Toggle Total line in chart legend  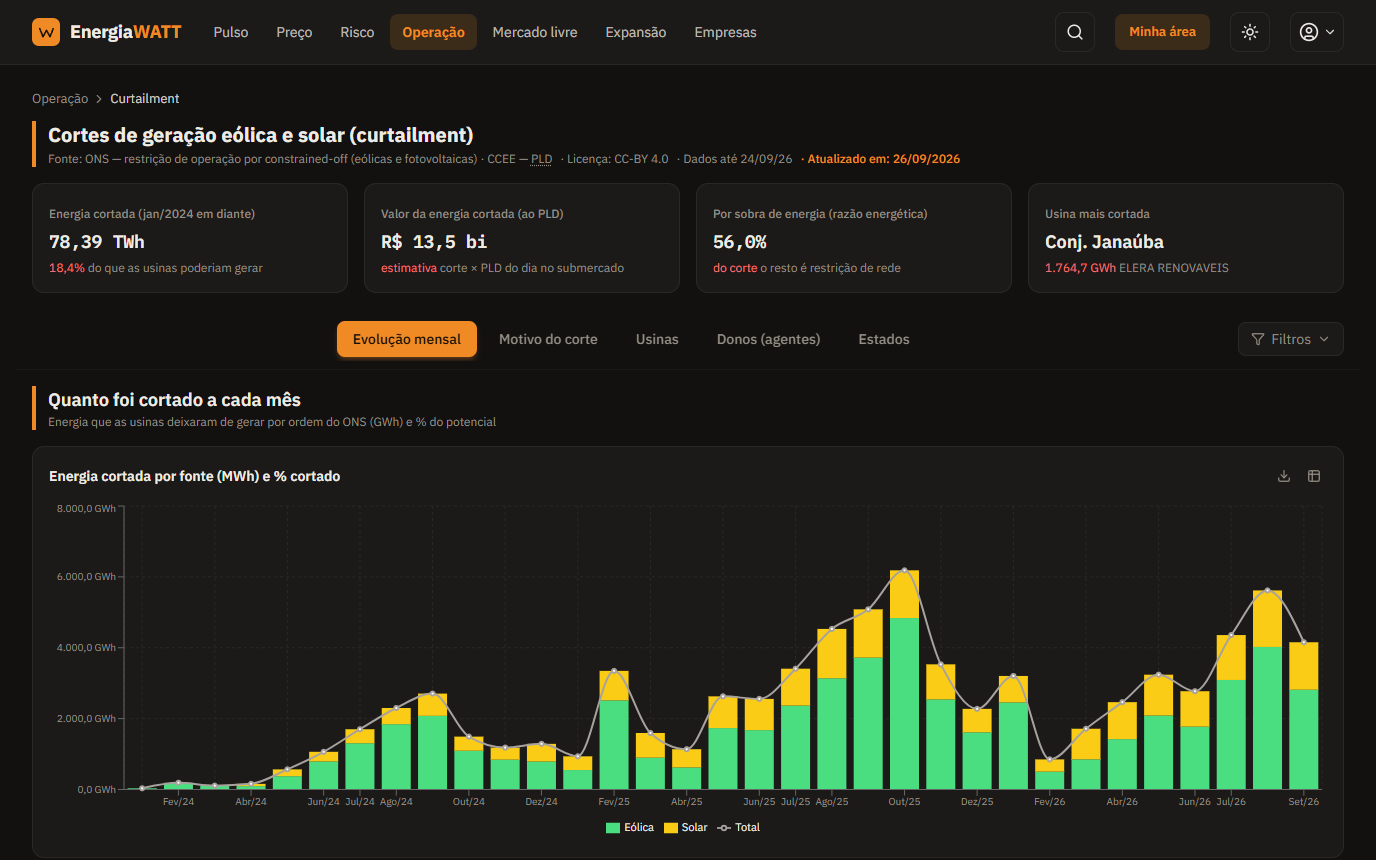[739, 828]
